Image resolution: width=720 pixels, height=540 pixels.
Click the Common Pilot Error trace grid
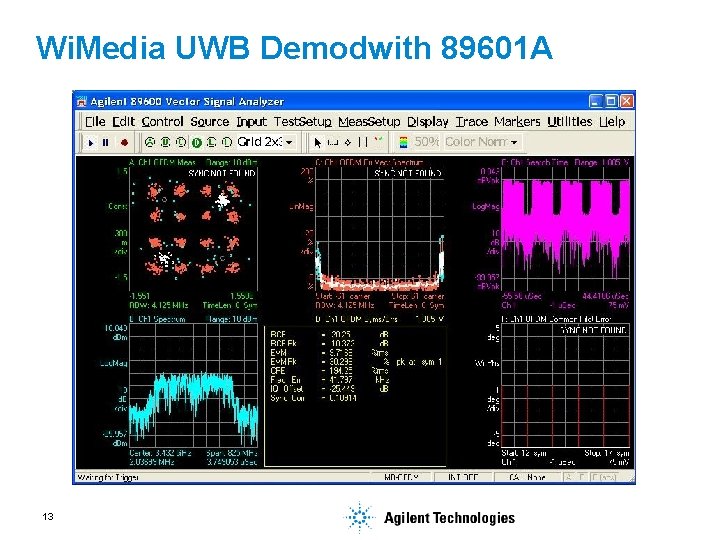coord(565,385)
